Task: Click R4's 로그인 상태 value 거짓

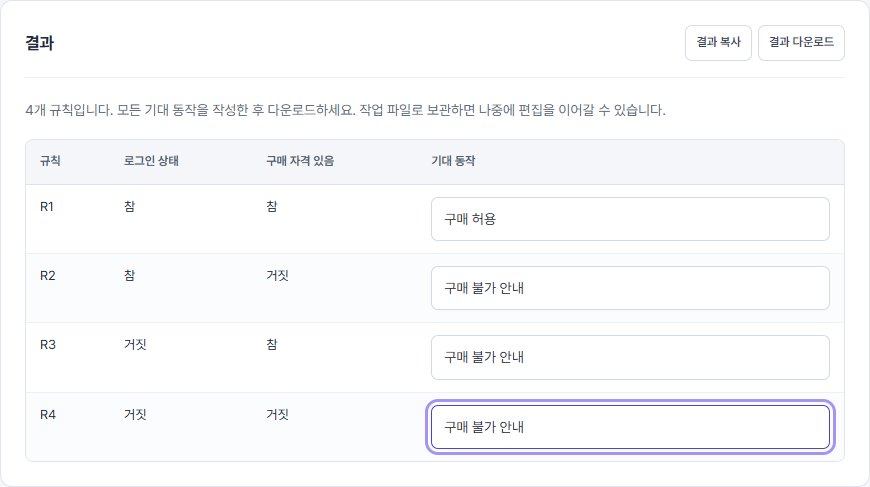Action: click(x=135, y=414)
